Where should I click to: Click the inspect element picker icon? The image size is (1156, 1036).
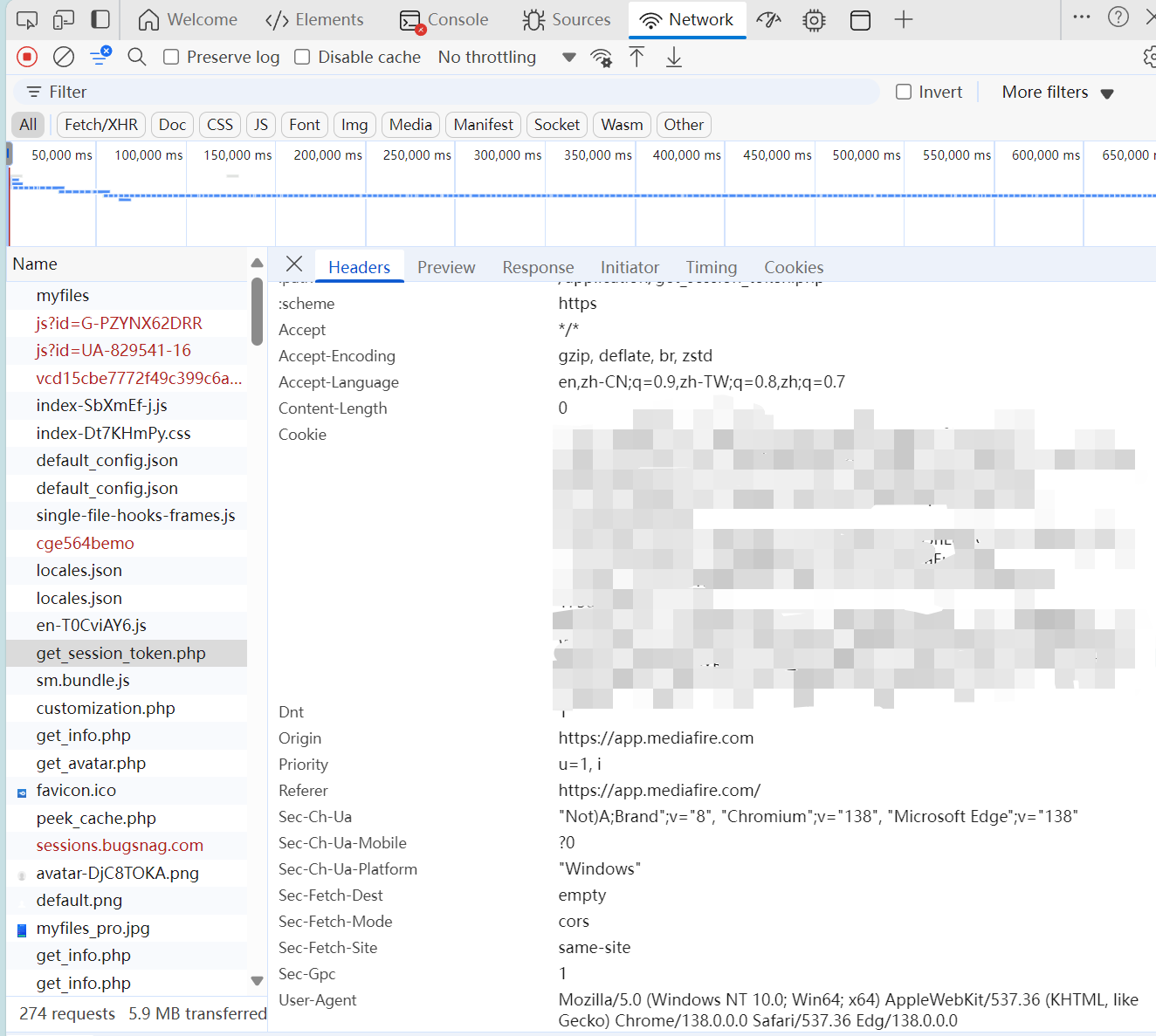point(27,19)
